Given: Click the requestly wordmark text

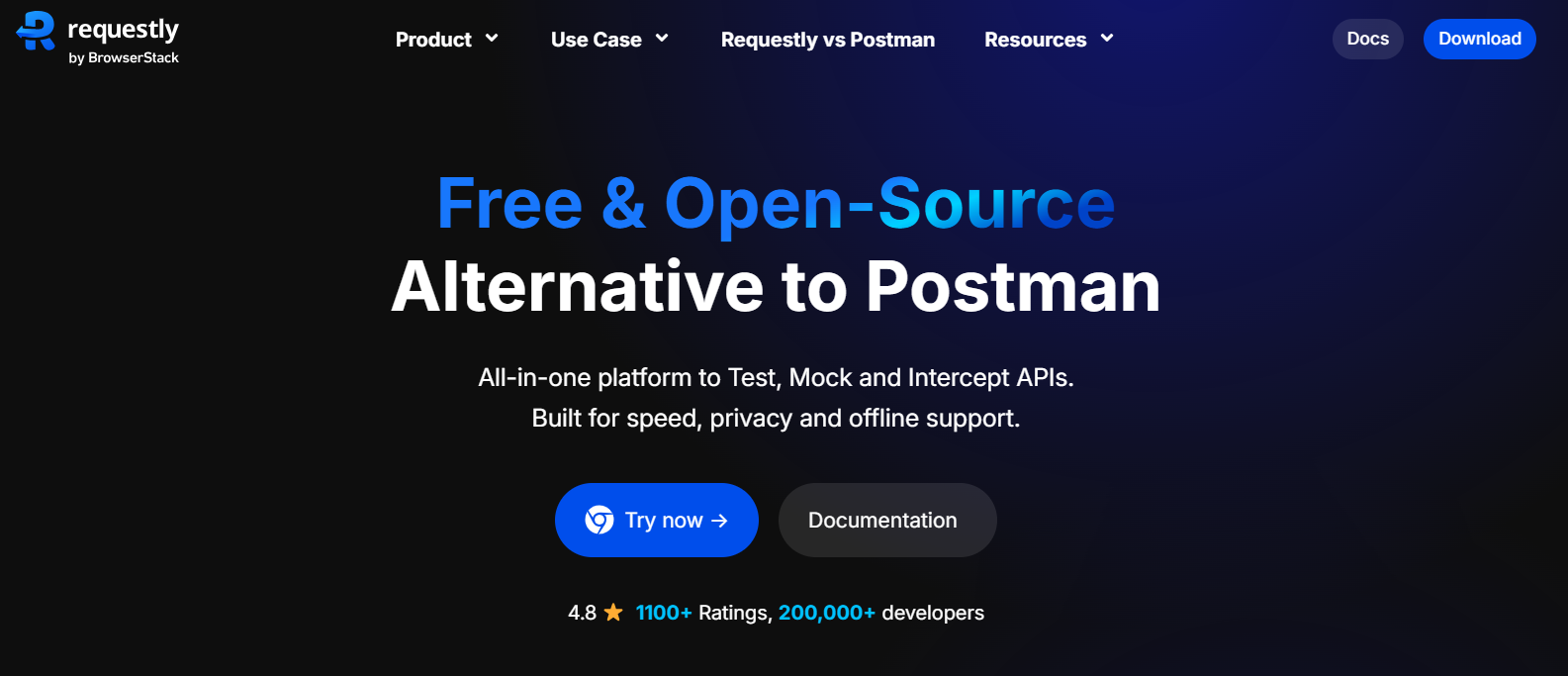Looking at the screenshot, I should (124, 31).
